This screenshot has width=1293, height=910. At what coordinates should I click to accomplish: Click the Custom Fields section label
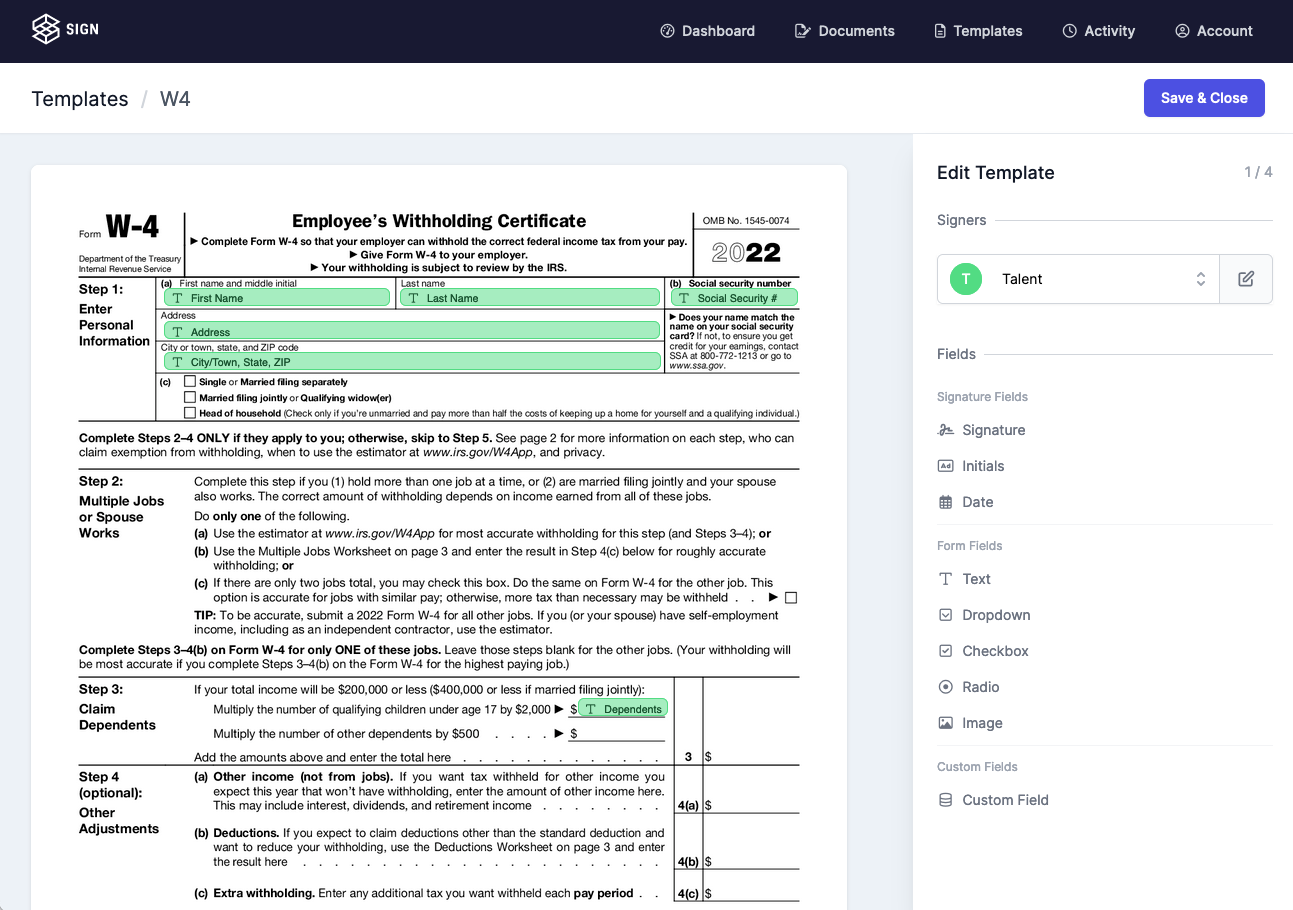click(977, 767)
